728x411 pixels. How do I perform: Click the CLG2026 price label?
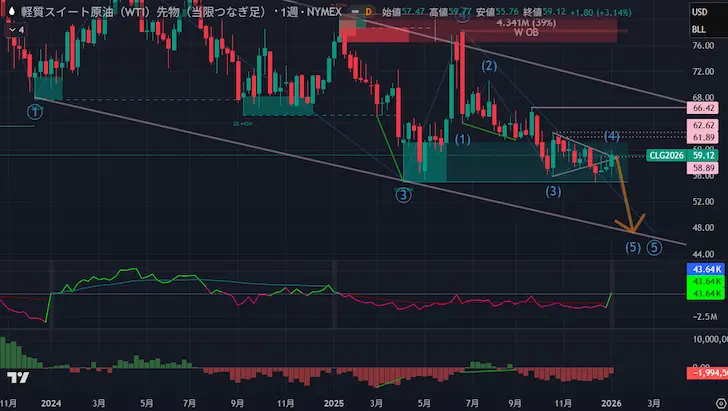[x=667, y=155]
